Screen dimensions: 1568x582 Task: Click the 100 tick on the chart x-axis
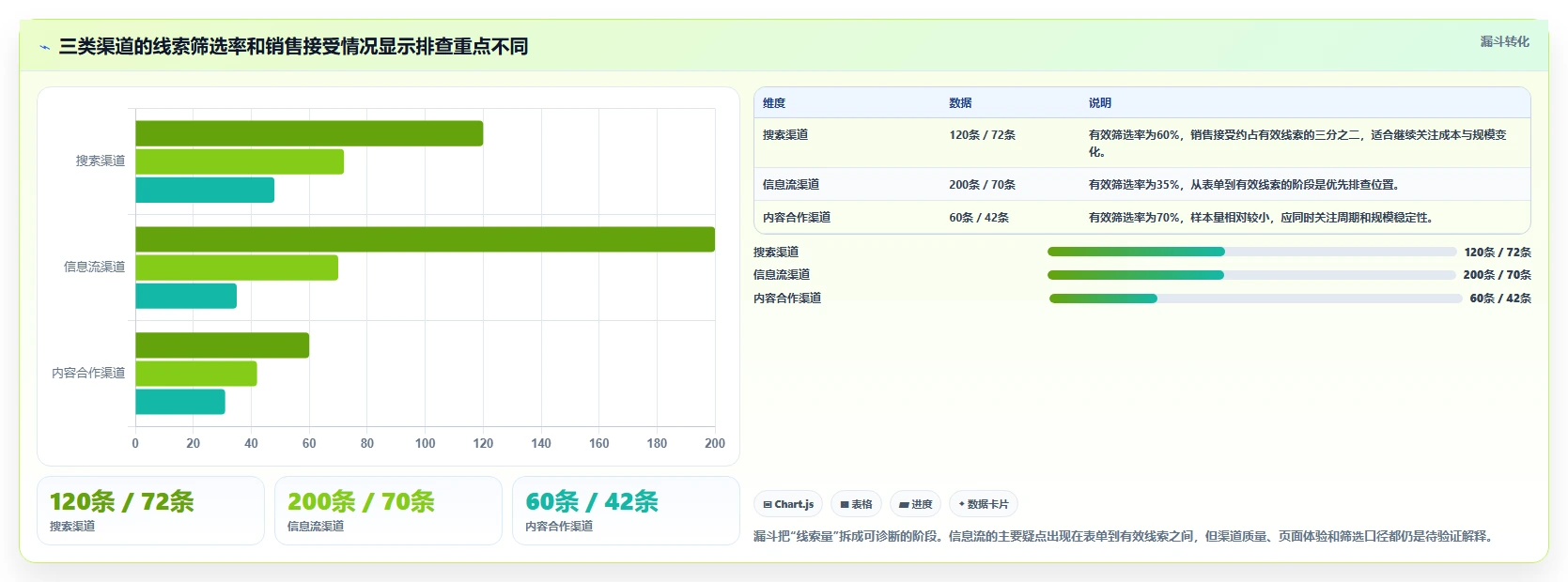click(425, 443)
